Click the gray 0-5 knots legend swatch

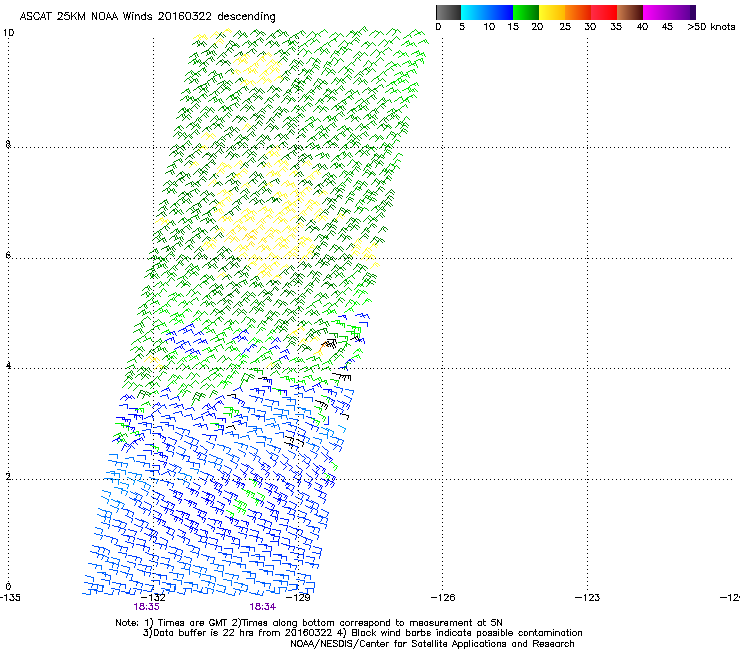tap(448, 12)
